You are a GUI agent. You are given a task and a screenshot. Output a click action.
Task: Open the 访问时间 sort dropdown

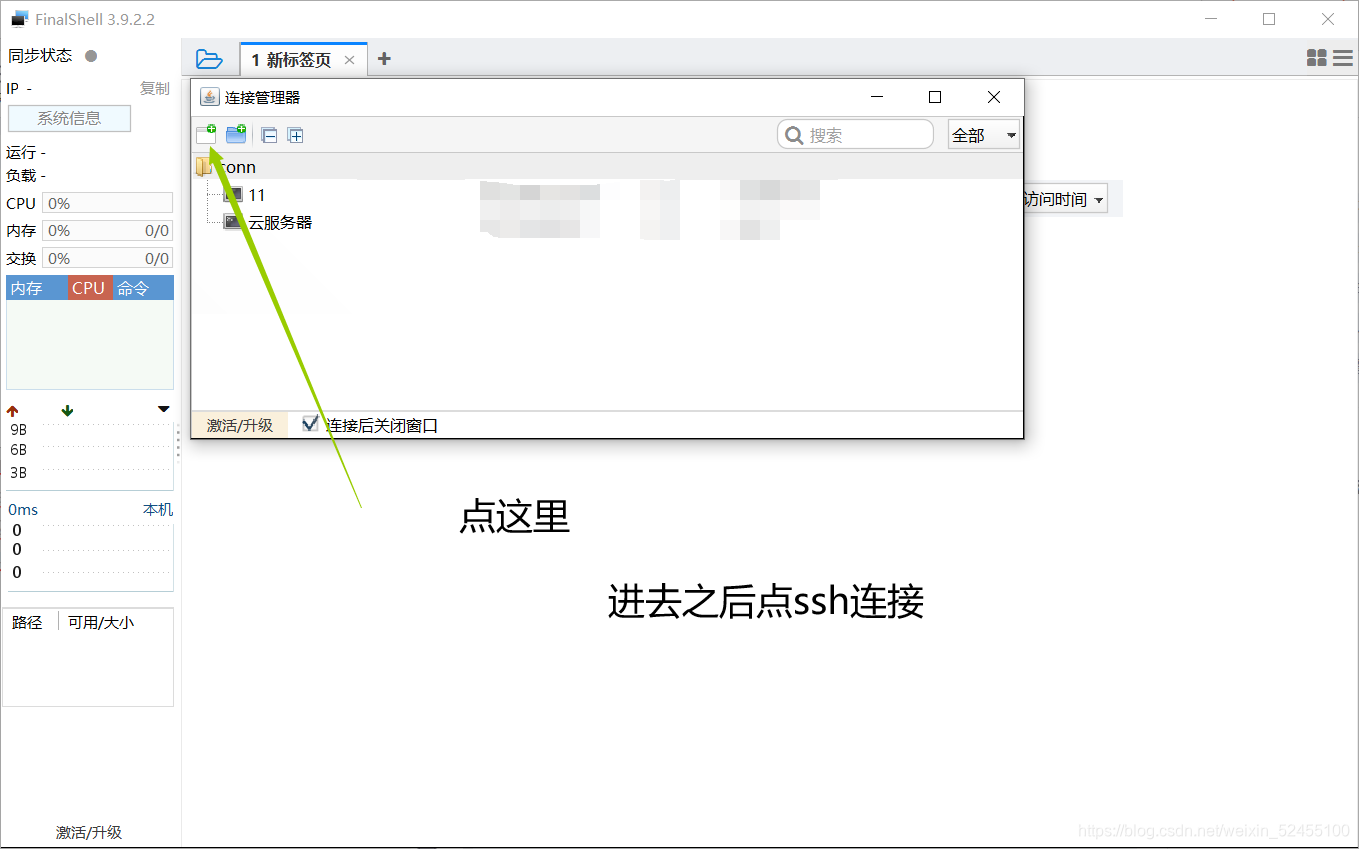[x=1064, y=200]
